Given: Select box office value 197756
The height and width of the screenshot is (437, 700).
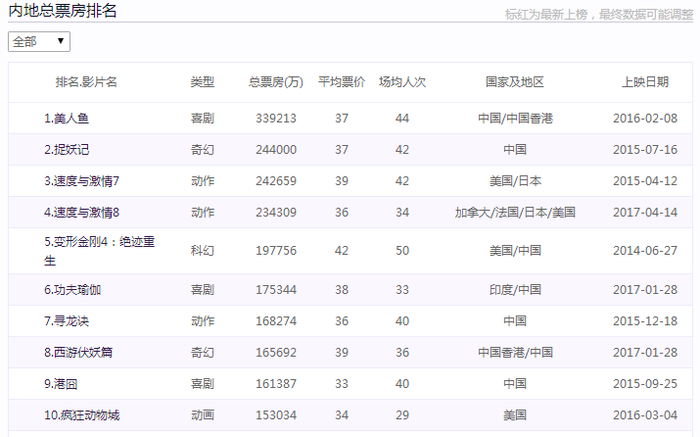Looking at the screenshot, I should (x=276, y=251).
